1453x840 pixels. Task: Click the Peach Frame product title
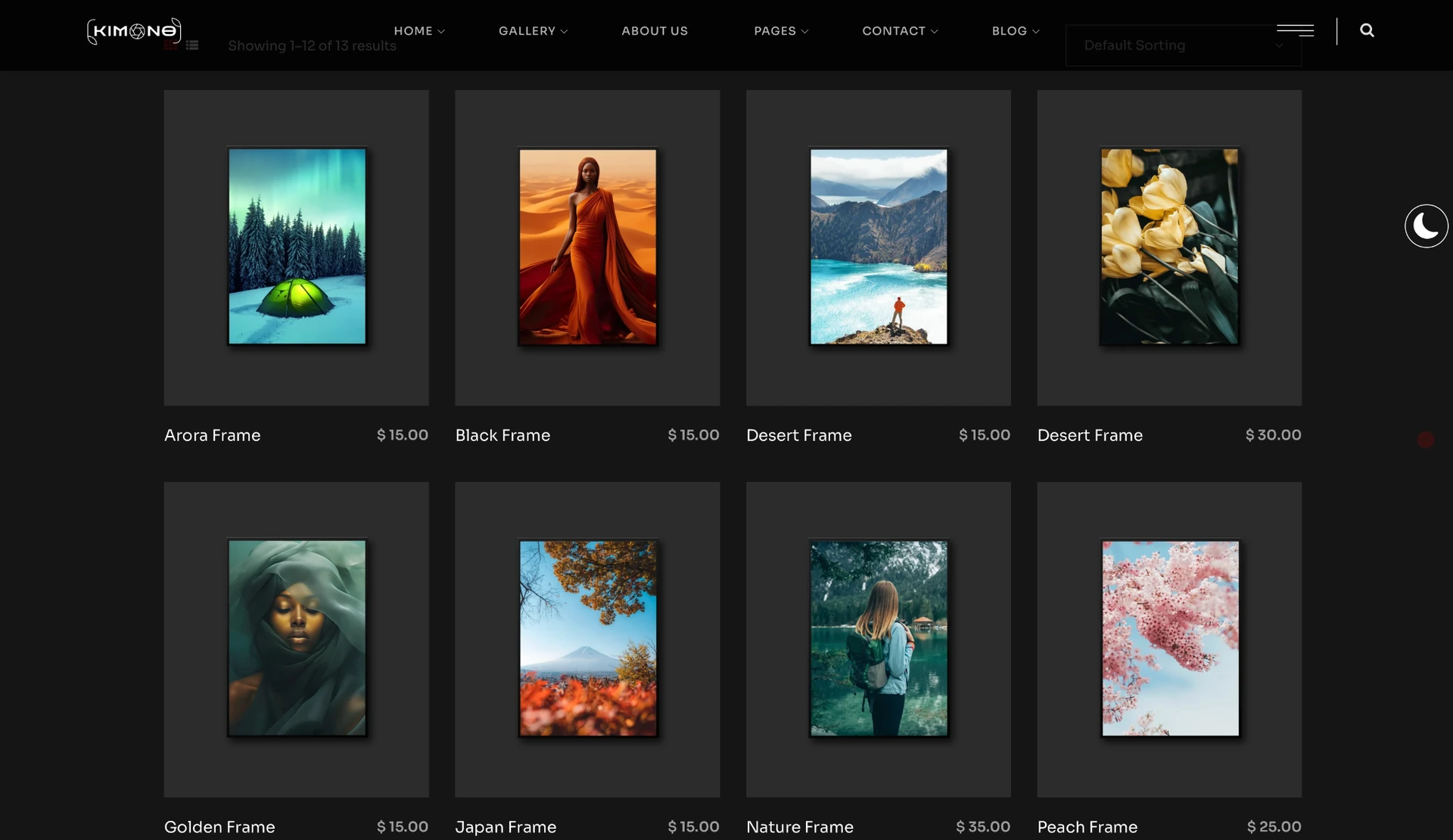click(x=1087, y=827)
